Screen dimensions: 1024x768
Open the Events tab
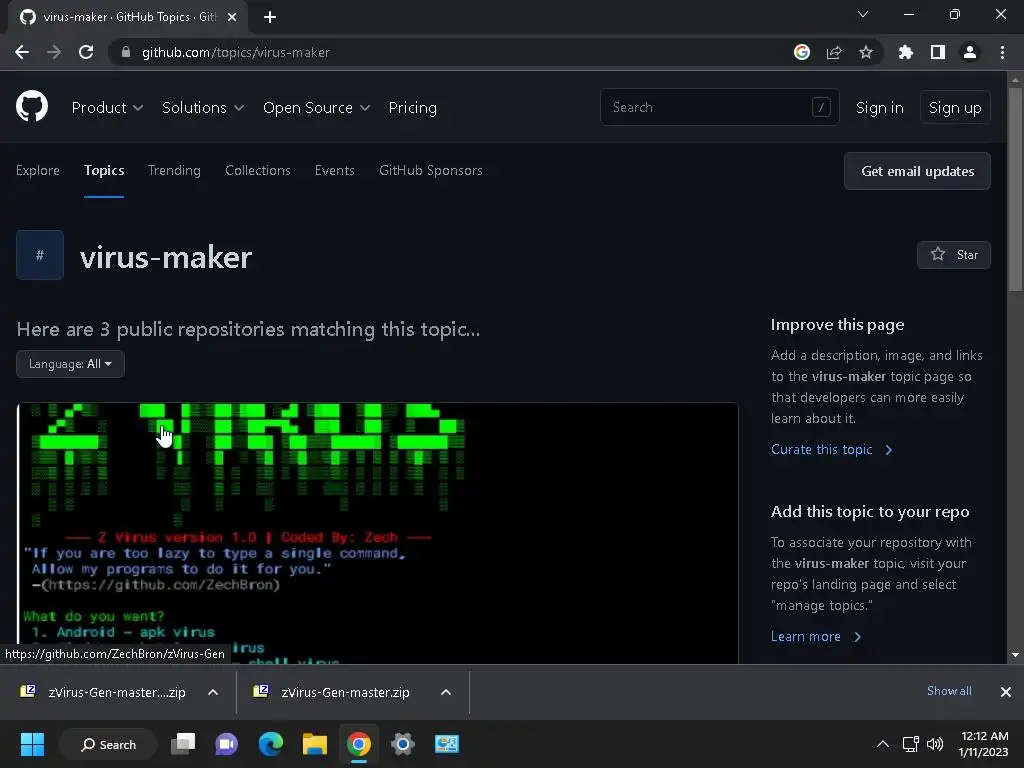(x=334, y=170)
